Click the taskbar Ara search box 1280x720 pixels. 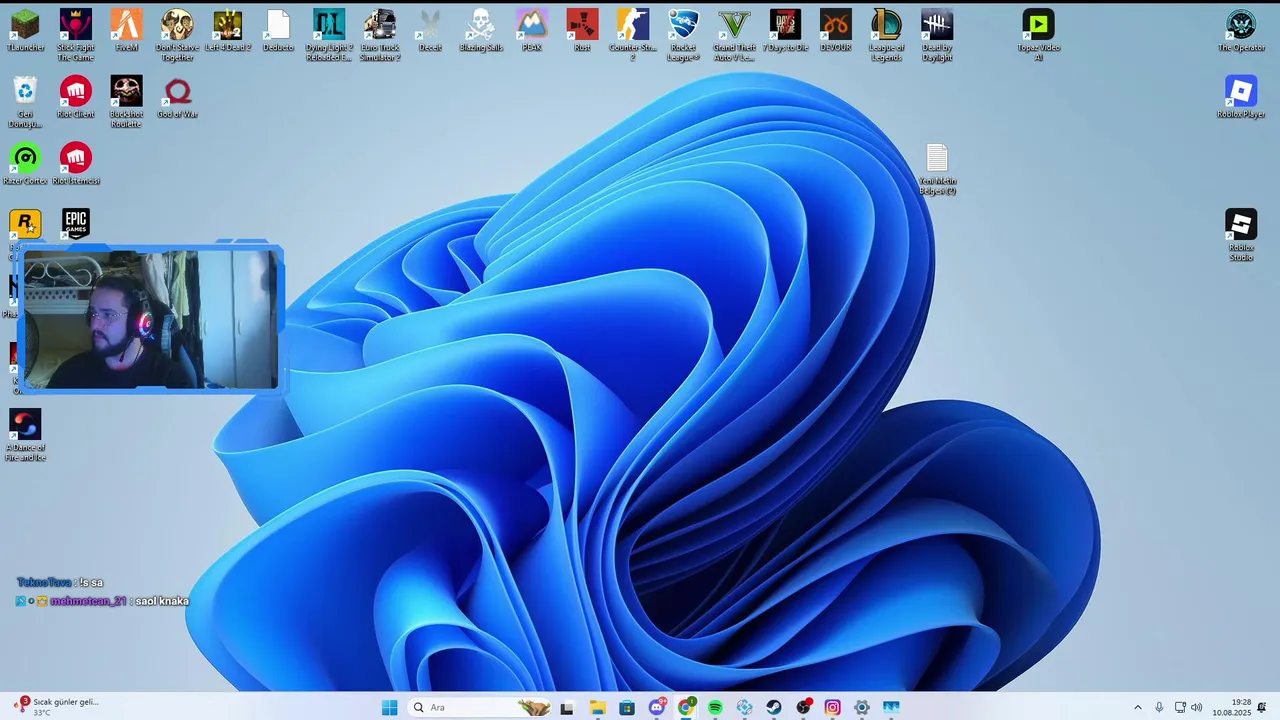(480, 707)
